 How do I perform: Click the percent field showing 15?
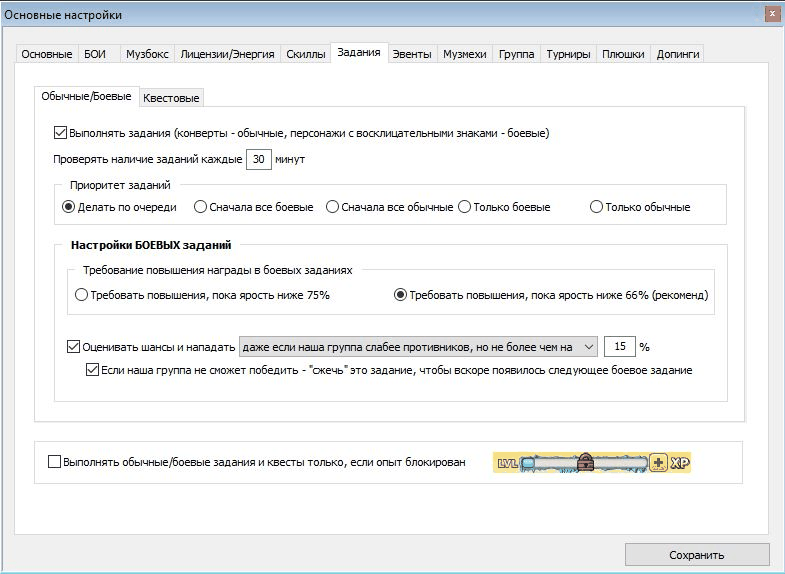(620, 346)
